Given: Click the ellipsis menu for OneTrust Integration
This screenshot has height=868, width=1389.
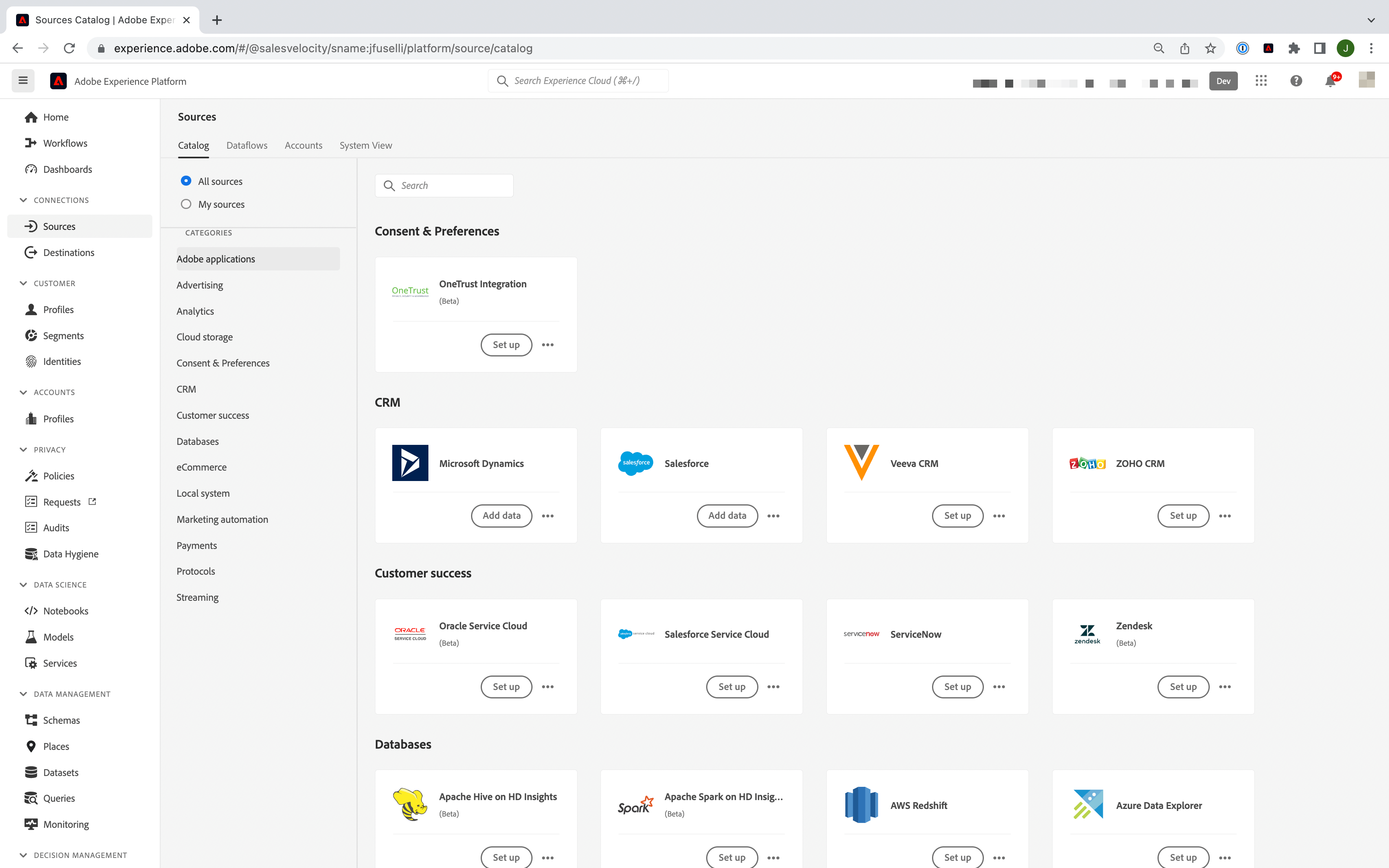Looking at the screenshot, I should [x=548, y=344].
